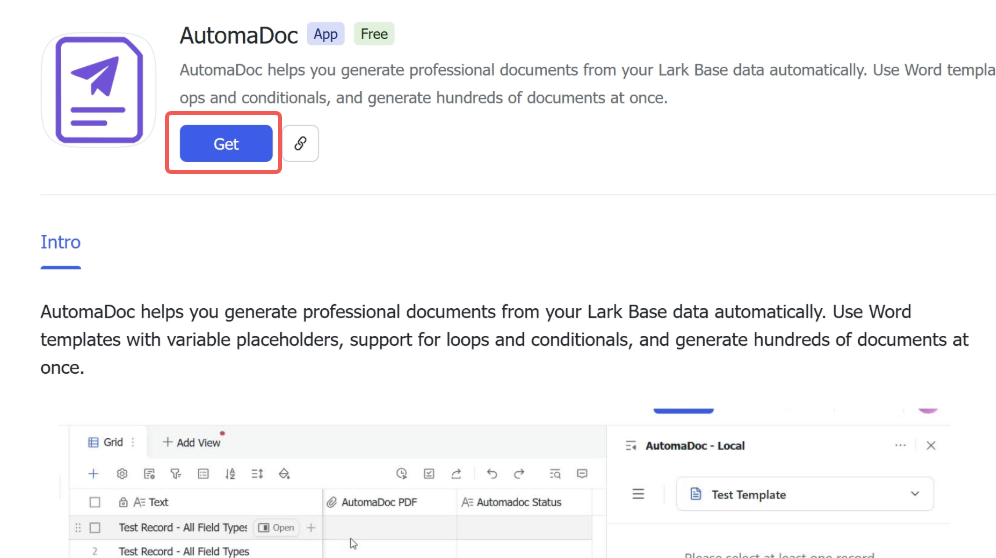Screen dimensions: 996x558
Task: Open the find records search icon
Action: 555,473
